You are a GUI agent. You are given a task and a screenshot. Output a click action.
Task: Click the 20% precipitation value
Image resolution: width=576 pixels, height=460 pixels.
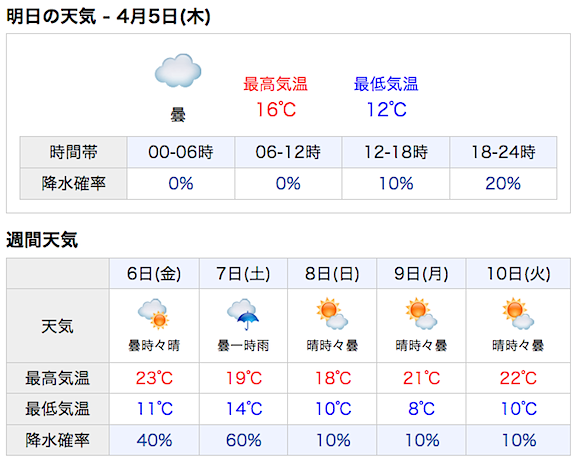(x=503, y=183)
